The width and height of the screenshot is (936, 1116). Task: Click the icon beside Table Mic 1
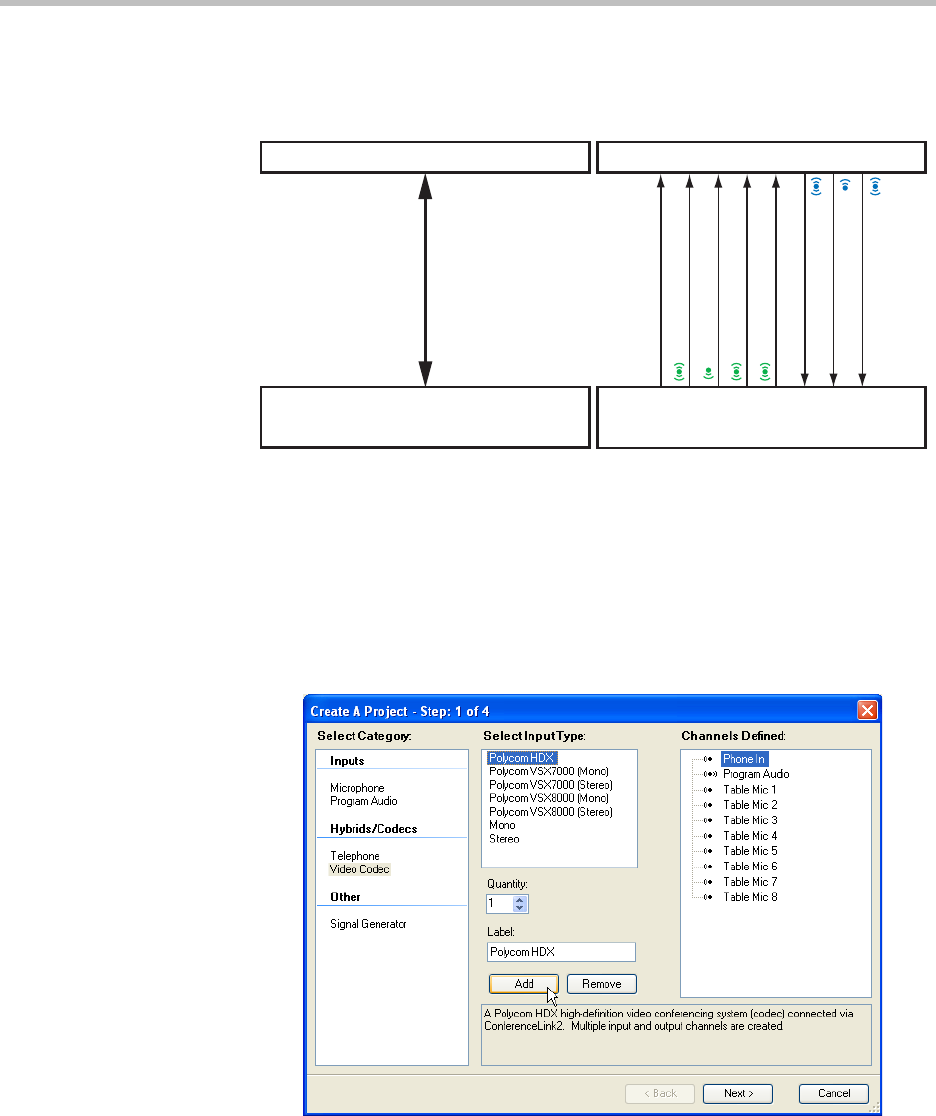click(x=708, y=790)
